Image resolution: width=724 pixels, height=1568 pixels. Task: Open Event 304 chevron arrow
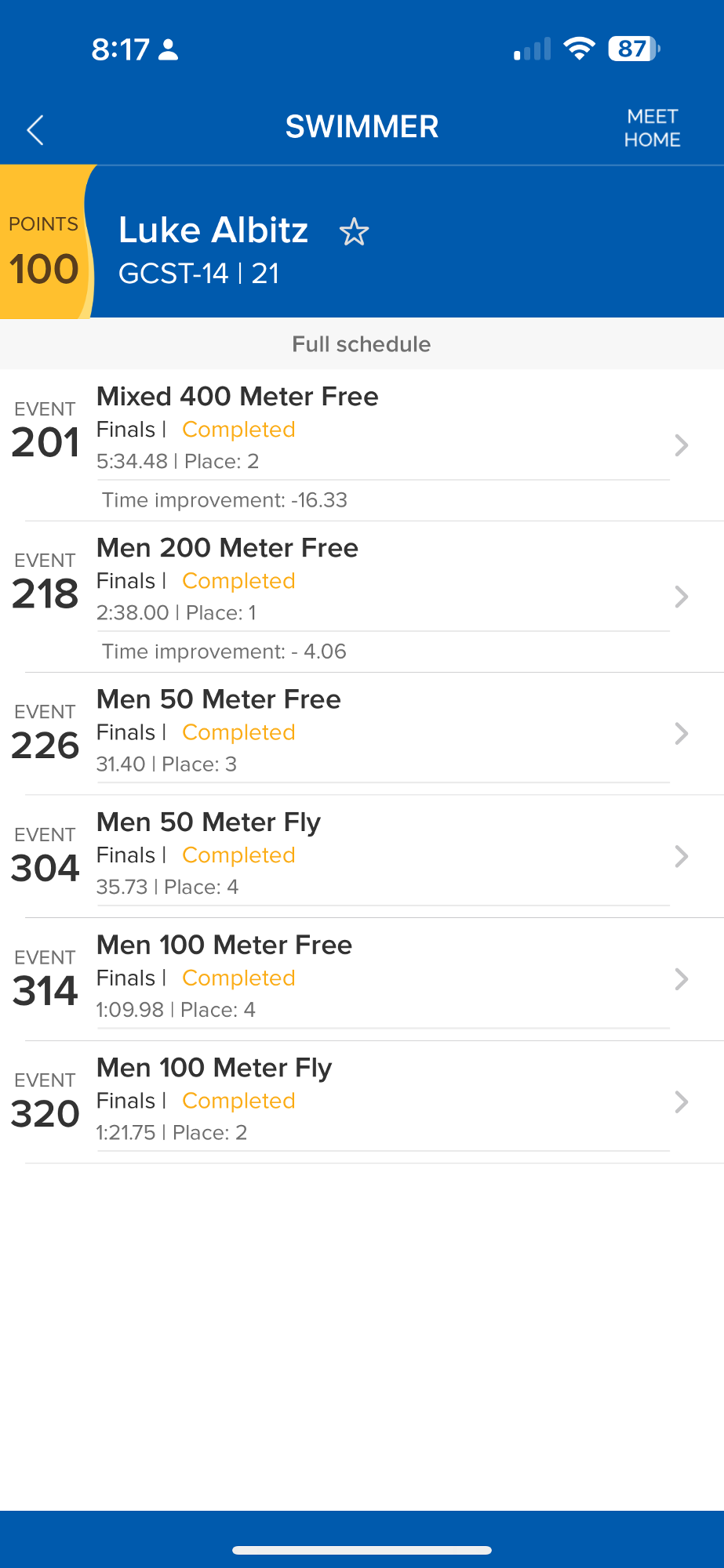pyautogui.click(x=681, y=856)
